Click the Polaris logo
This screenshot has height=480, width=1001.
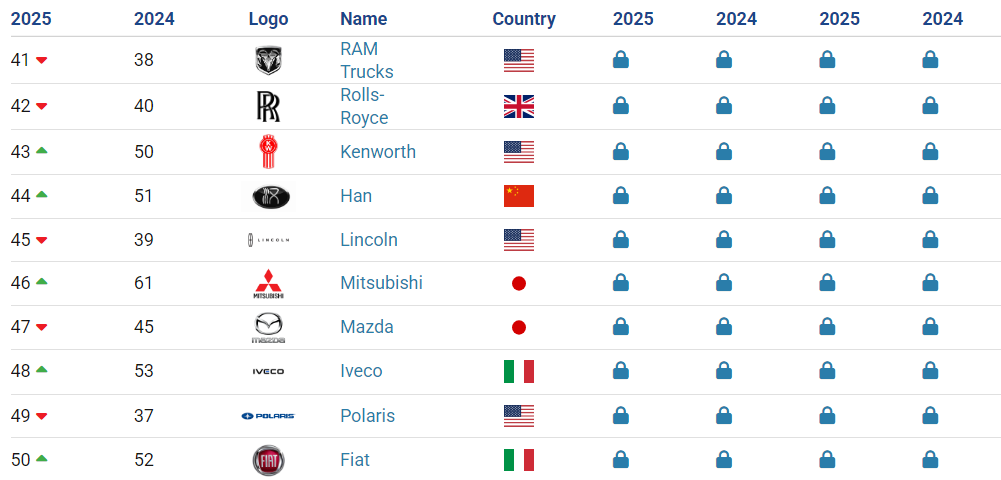pyautogui.click(x=268, y=416)
